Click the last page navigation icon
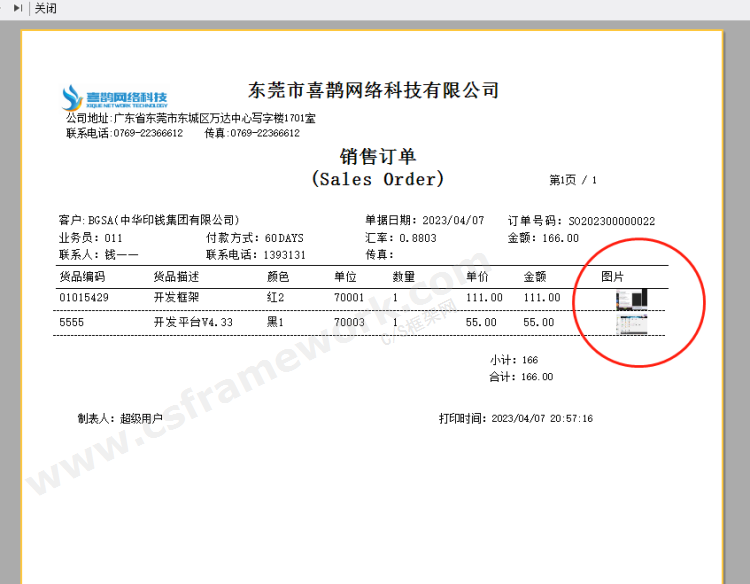Image resolution: width=750 pixels, height=584 pixels. (17, 8)
